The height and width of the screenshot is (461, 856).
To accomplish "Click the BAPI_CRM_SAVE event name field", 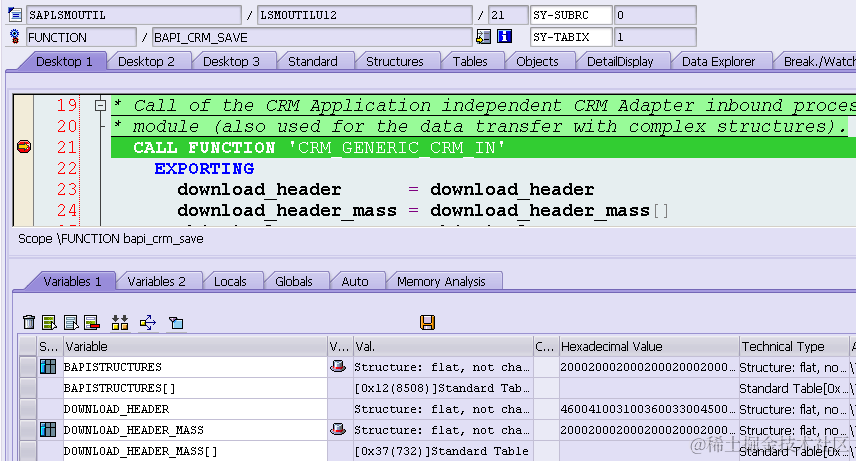I will (x=312, y=37).
